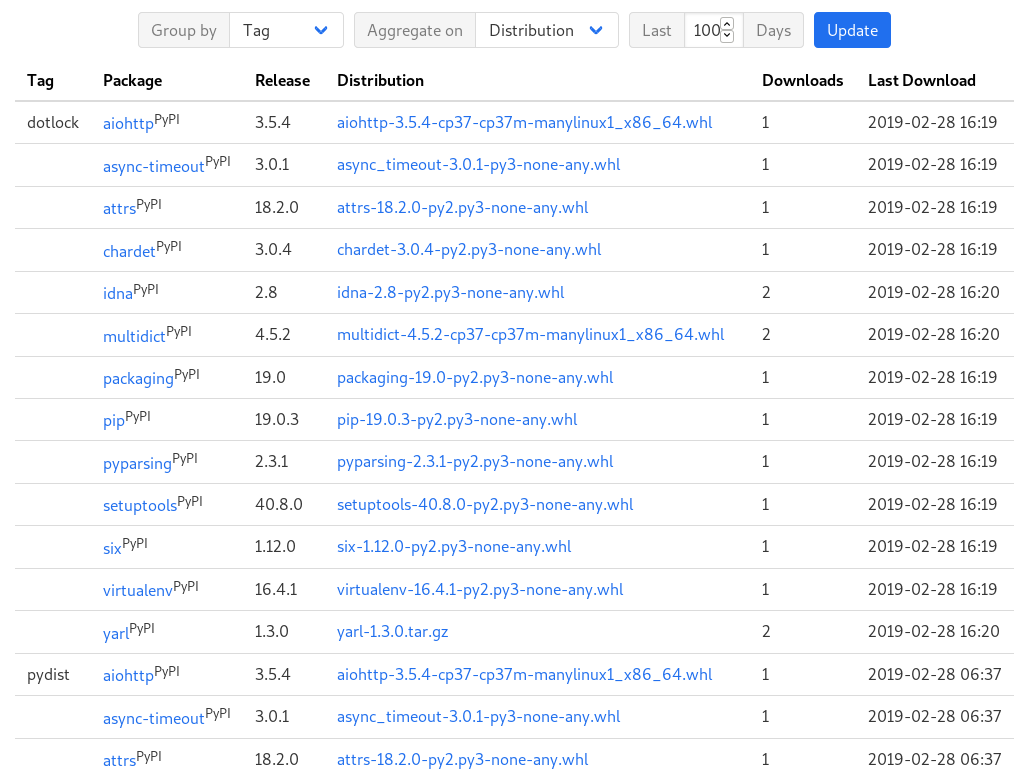This screenshot has width=1031, height=779.
Task: Click the days number input field
Action: [x=707, y=30]
